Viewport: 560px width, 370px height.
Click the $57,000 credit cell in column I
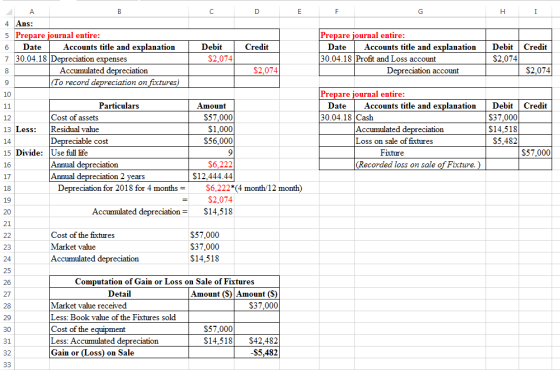[x=535, y=153]
